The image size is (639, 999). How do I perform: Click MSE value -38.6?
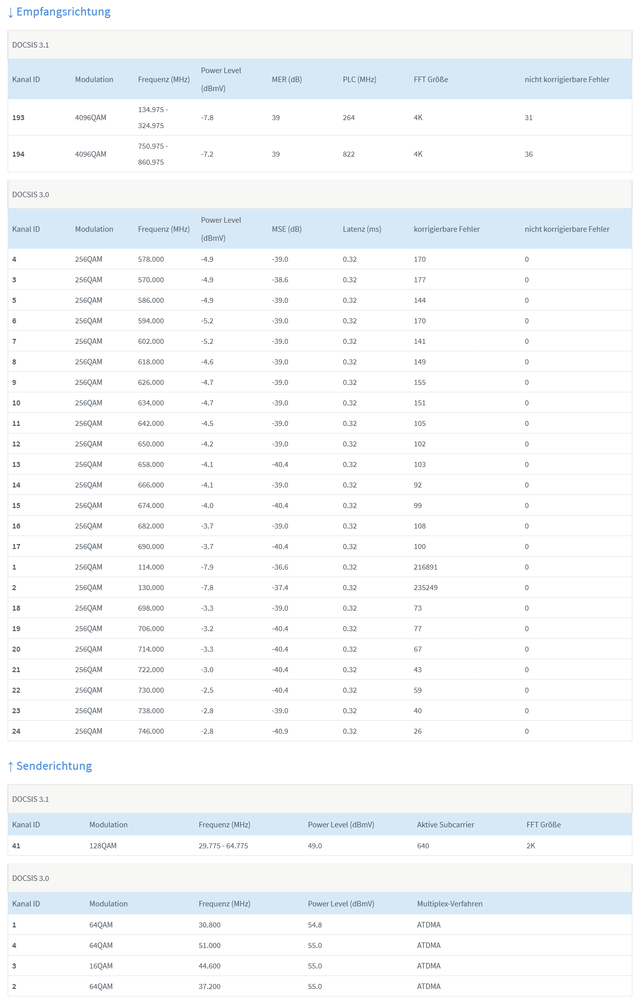tap(280, 280)
